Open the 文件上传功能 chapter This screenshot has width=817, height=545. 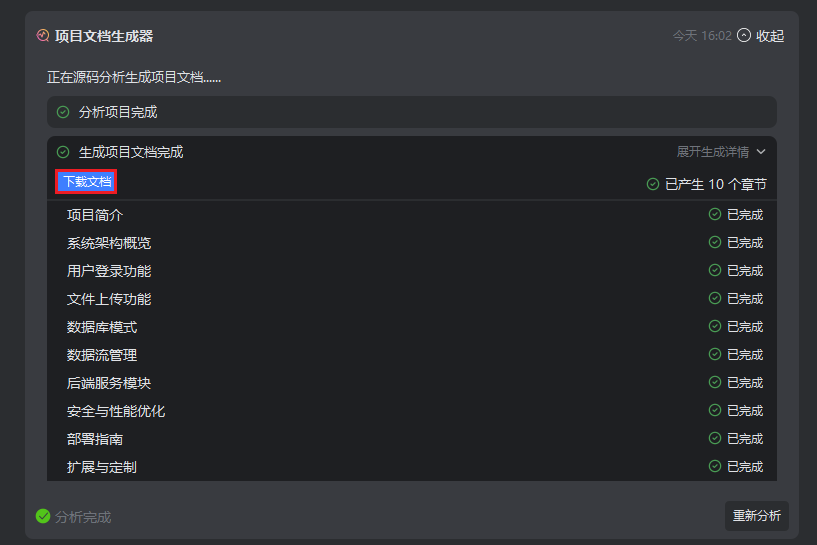109,299
